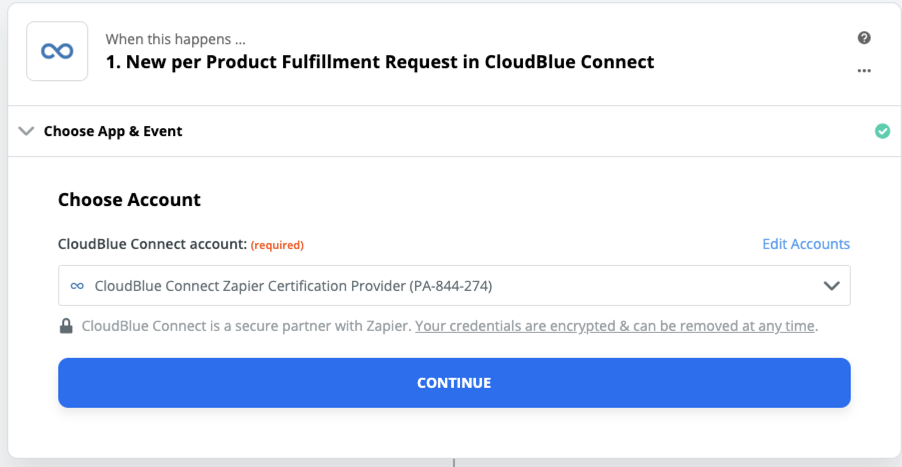Click the Choose Account heading
Image resolution: width=902 pixels, height=467 pixels.
click(129, 199)
